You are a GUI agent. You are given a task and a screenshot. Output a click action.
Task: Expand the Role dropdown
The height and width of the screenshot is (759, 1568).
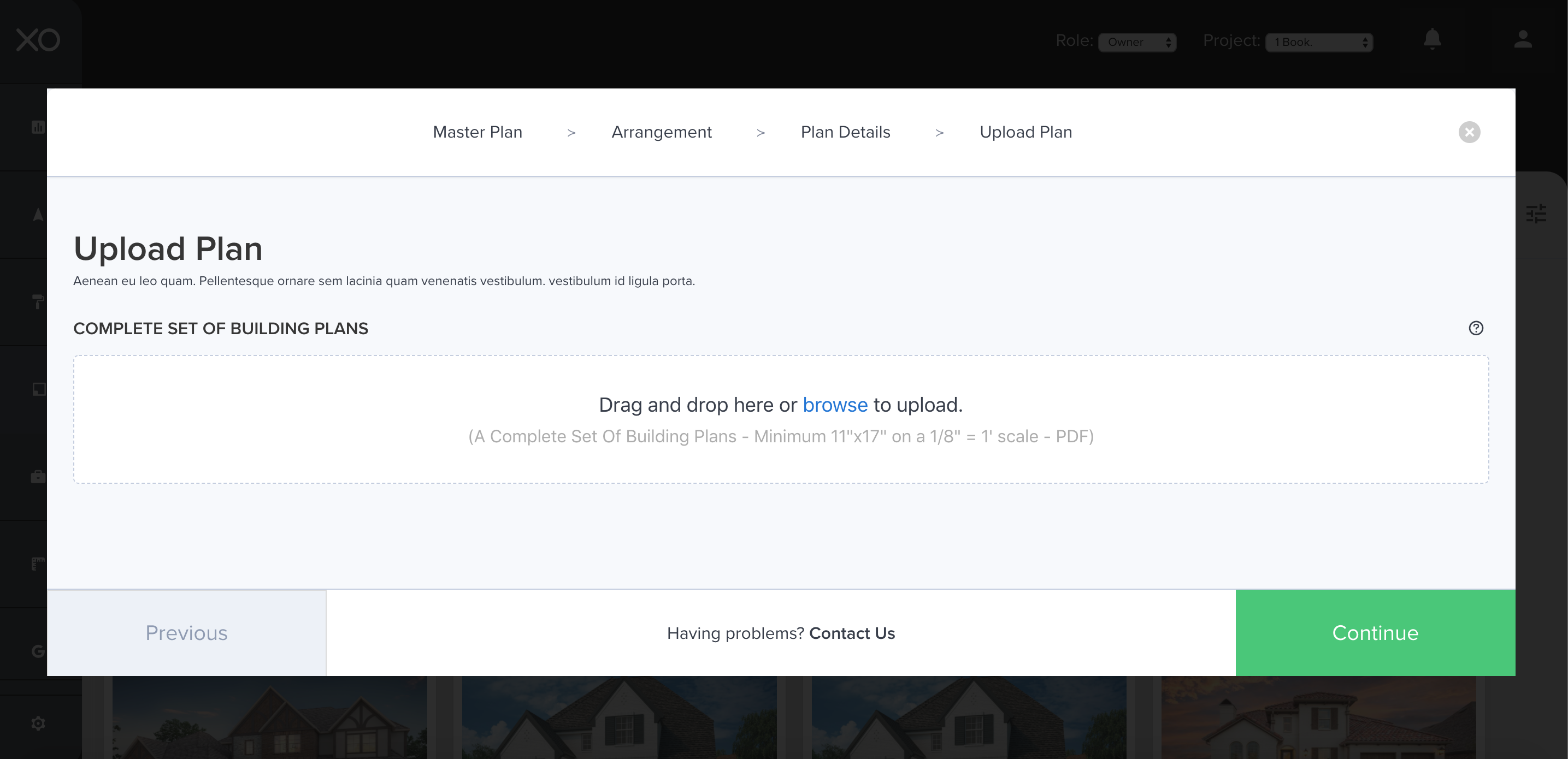coord(1136,42)
